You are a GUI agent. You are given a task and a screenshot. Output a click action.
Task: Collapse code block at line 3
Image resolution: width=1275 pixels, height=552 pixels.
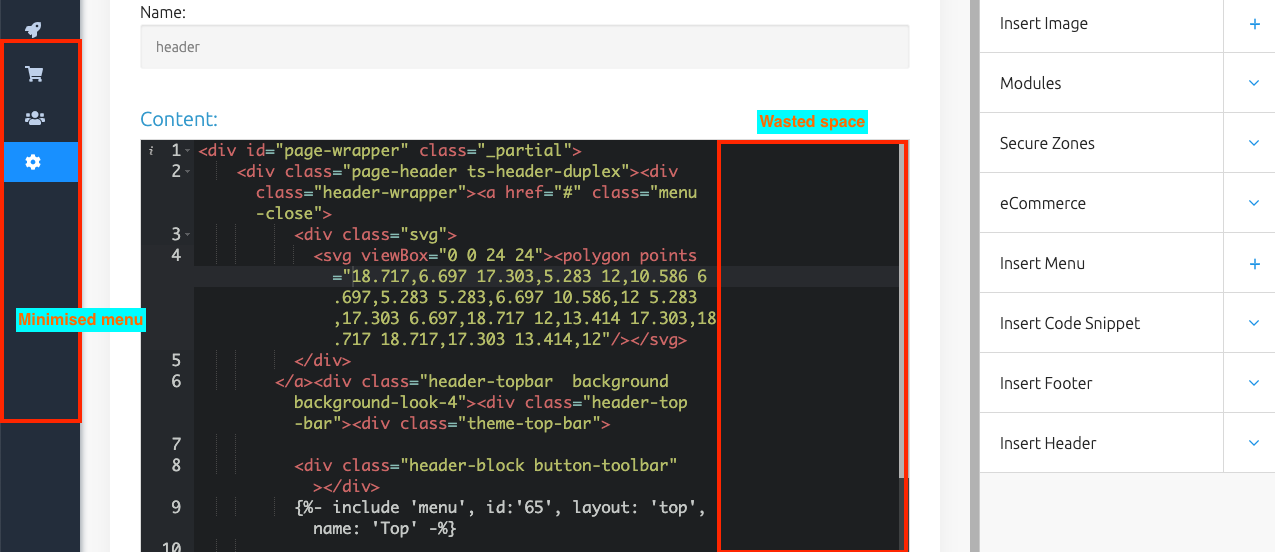click(x=189, y=235)
